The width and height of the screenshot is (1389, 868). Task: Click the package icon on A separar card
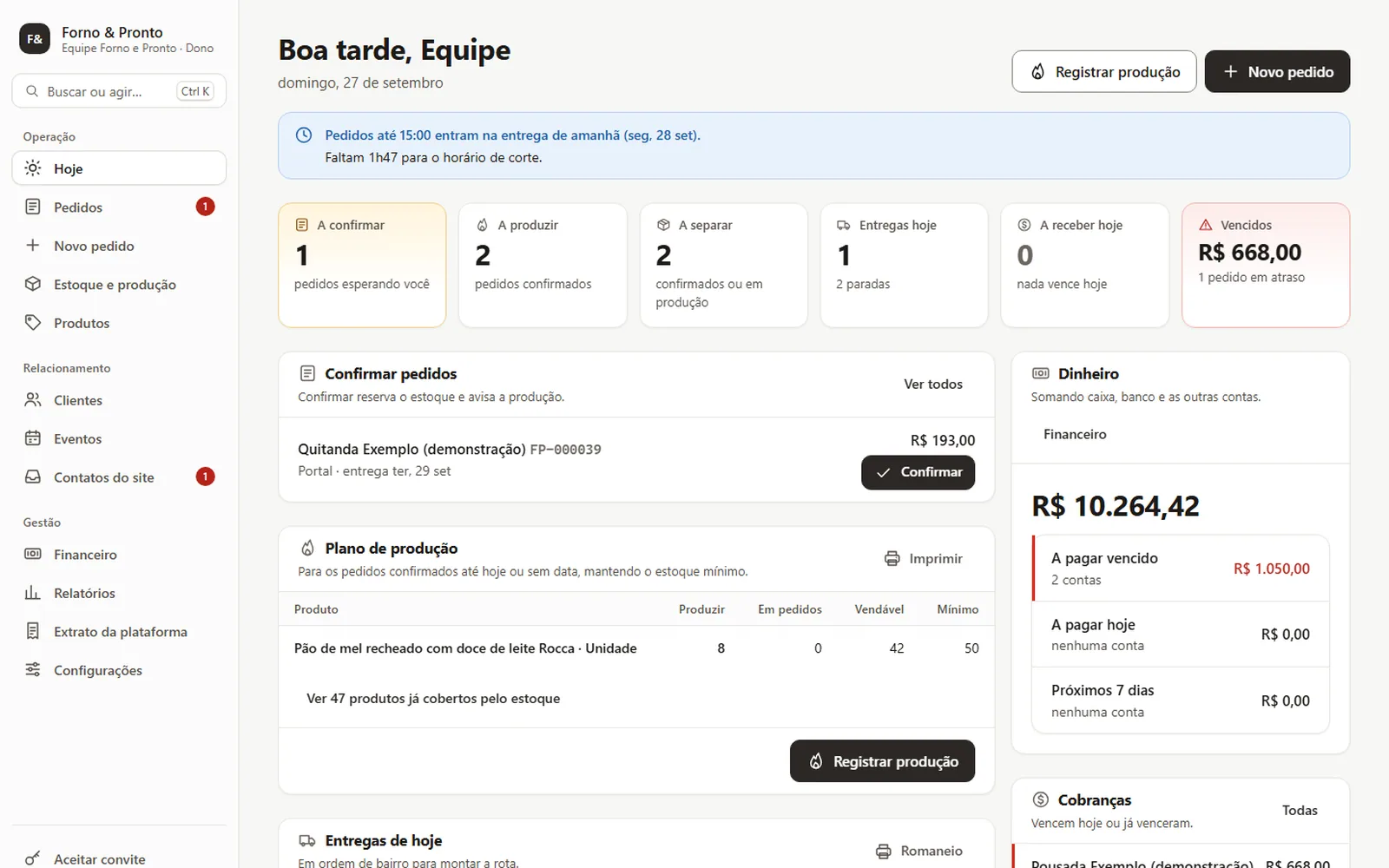(x=663, y=225)
